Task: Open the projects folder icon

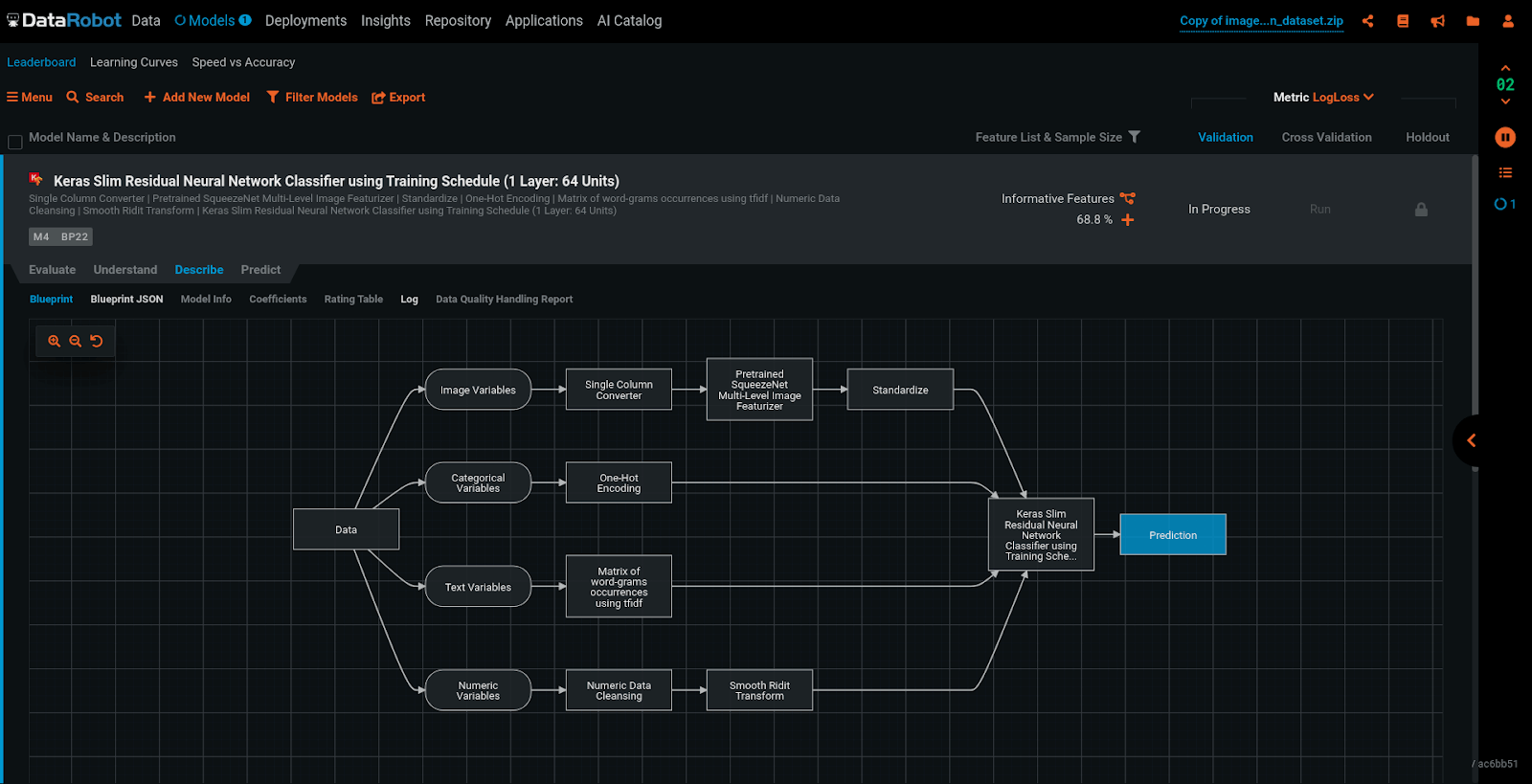Action: pyautogui.click(x=1473, y=21)
